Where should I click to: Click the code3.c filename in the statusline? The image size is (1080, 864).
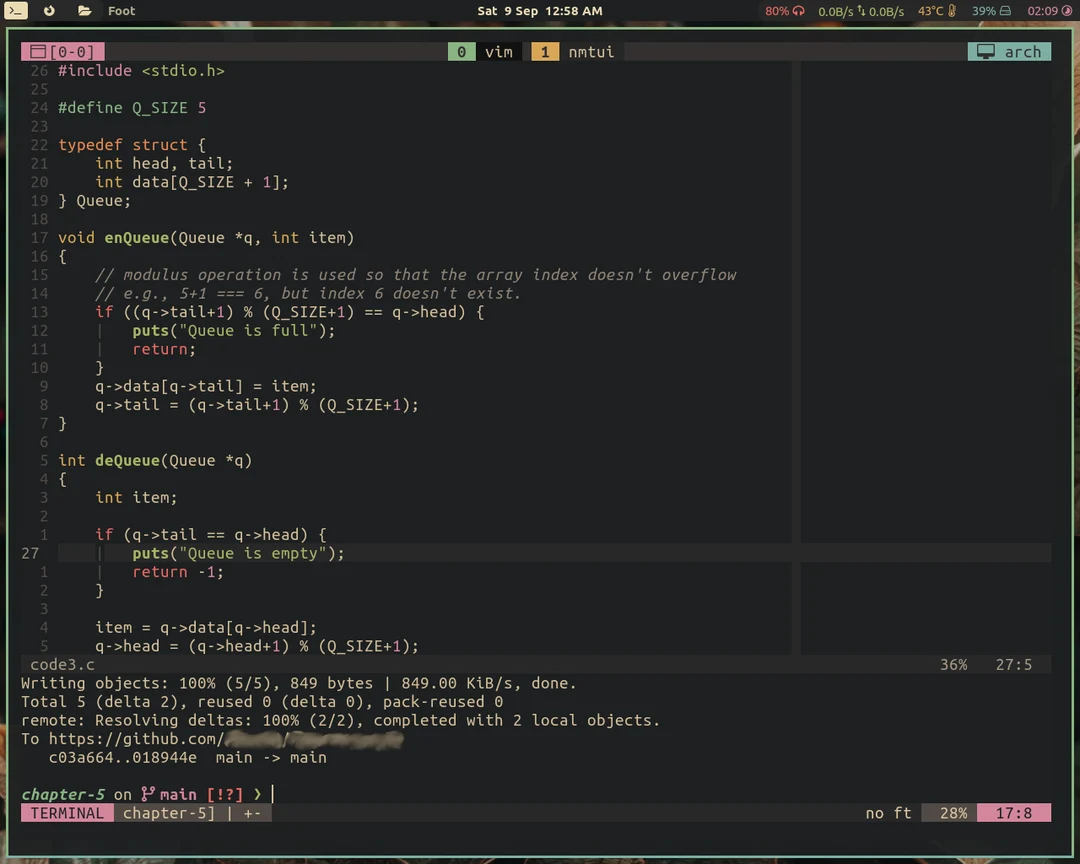[x=62, y=664]
